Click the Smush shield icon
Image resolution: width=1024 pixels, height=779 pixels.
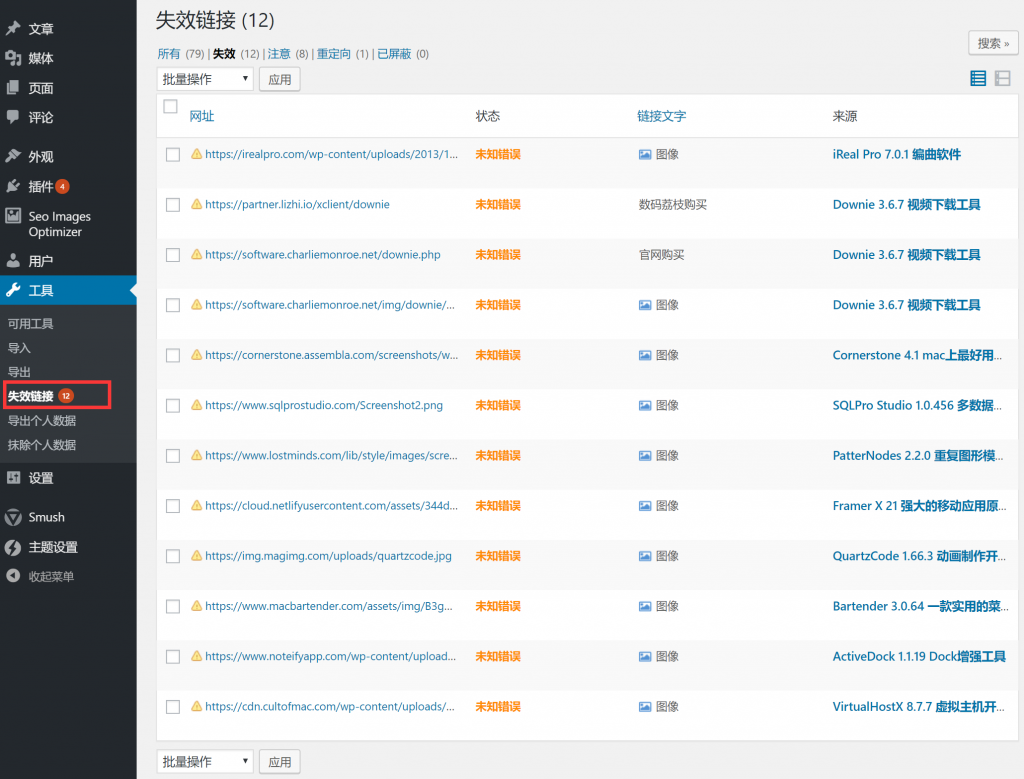[13, 517]
